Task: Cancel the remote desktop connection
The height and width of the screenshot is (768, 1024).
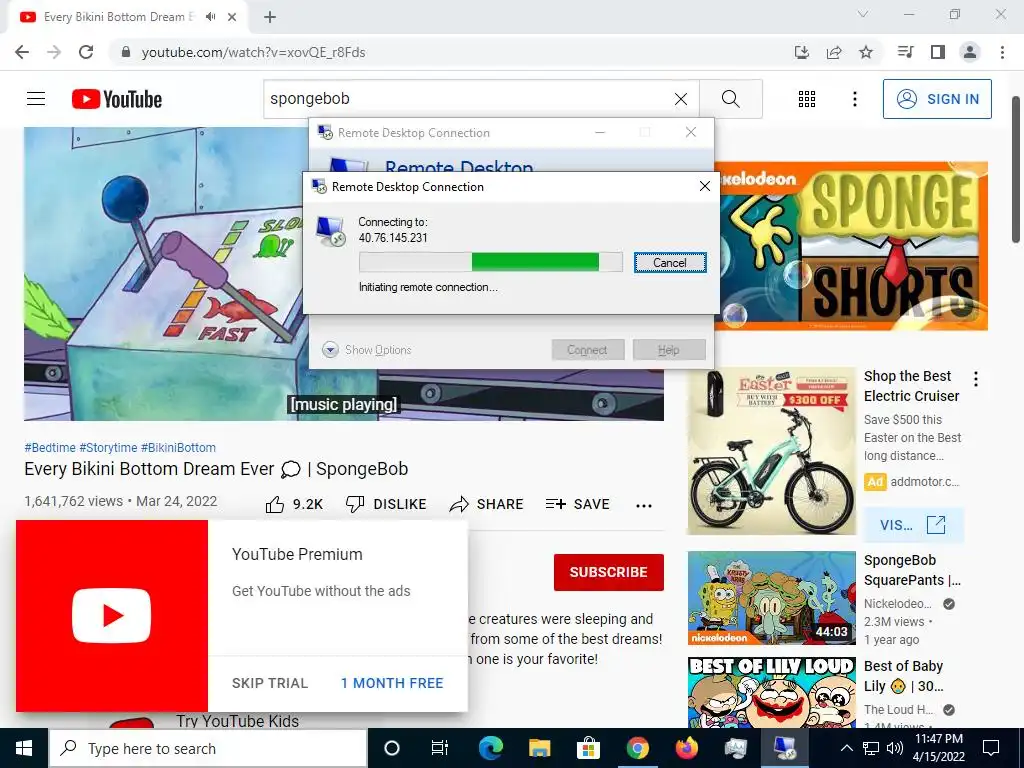Action: [670, 263]
